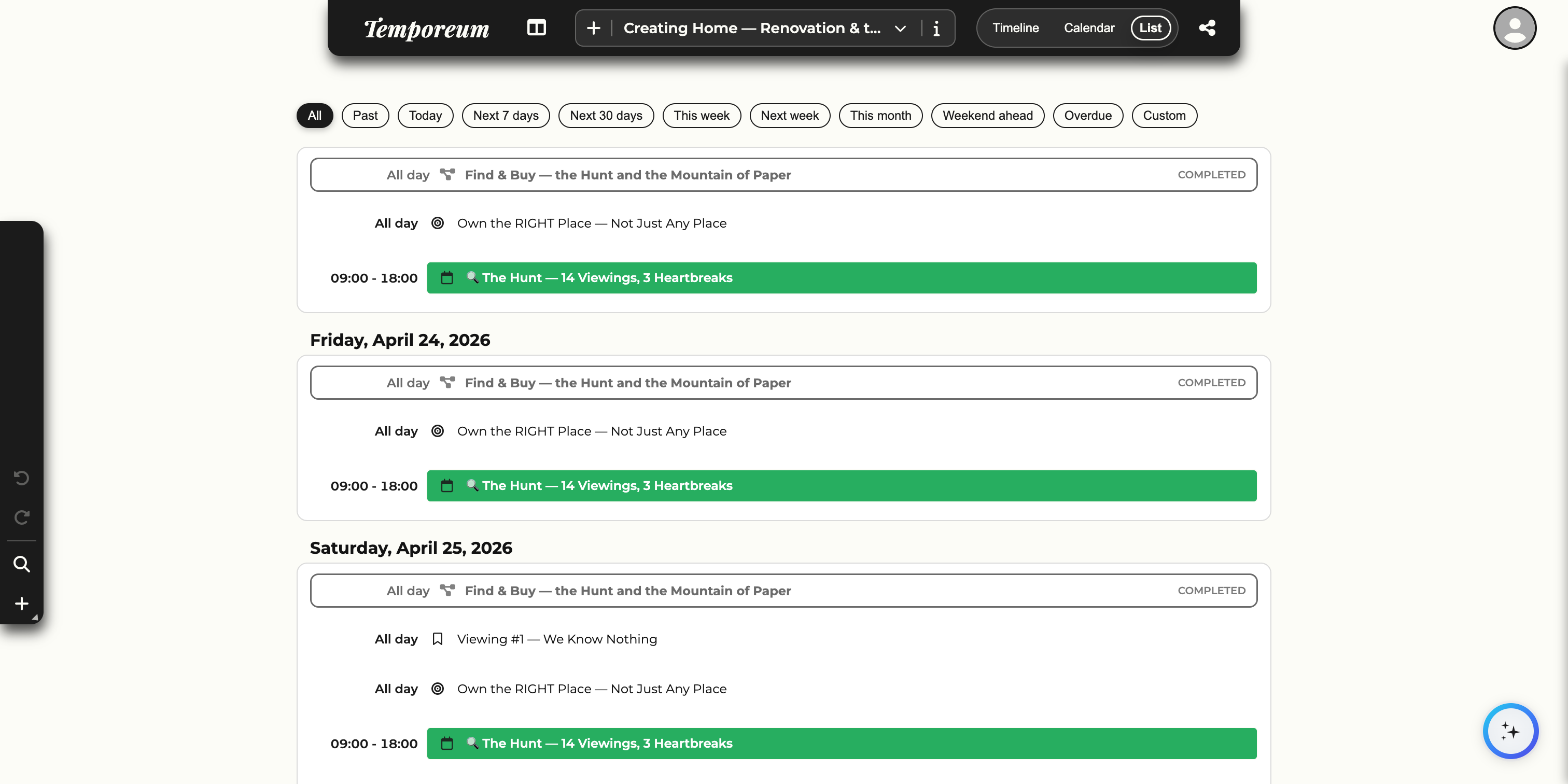Add a new item with header plus icon
Screen dimensions: 1568x784
pos(594,28)
